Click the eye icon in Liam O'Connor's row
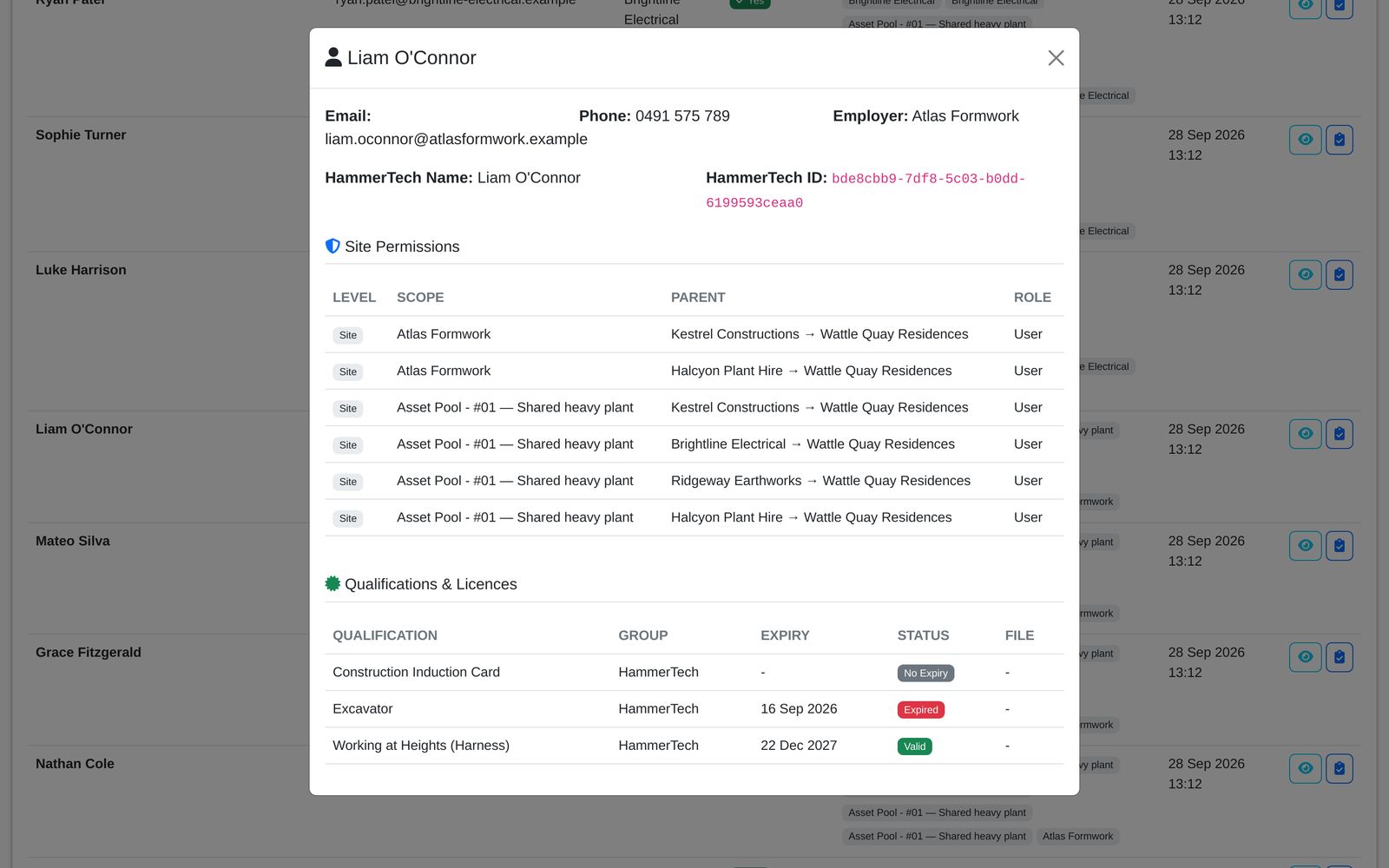Screen dimensions: 1389x868 click(1305, 434)
